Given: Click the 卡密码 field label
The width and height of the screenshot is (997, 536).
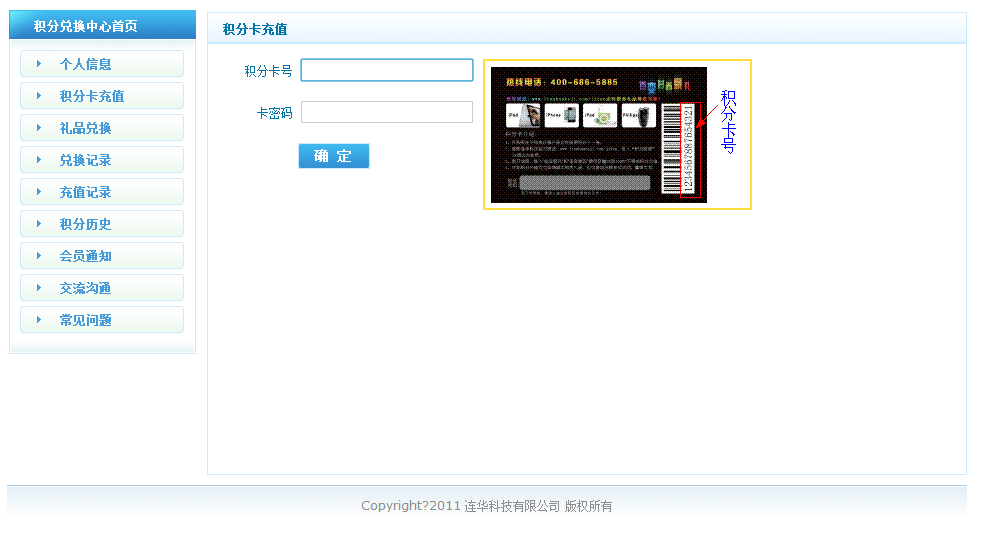Looking at the screenshot, I should click(x=274, y=113).
